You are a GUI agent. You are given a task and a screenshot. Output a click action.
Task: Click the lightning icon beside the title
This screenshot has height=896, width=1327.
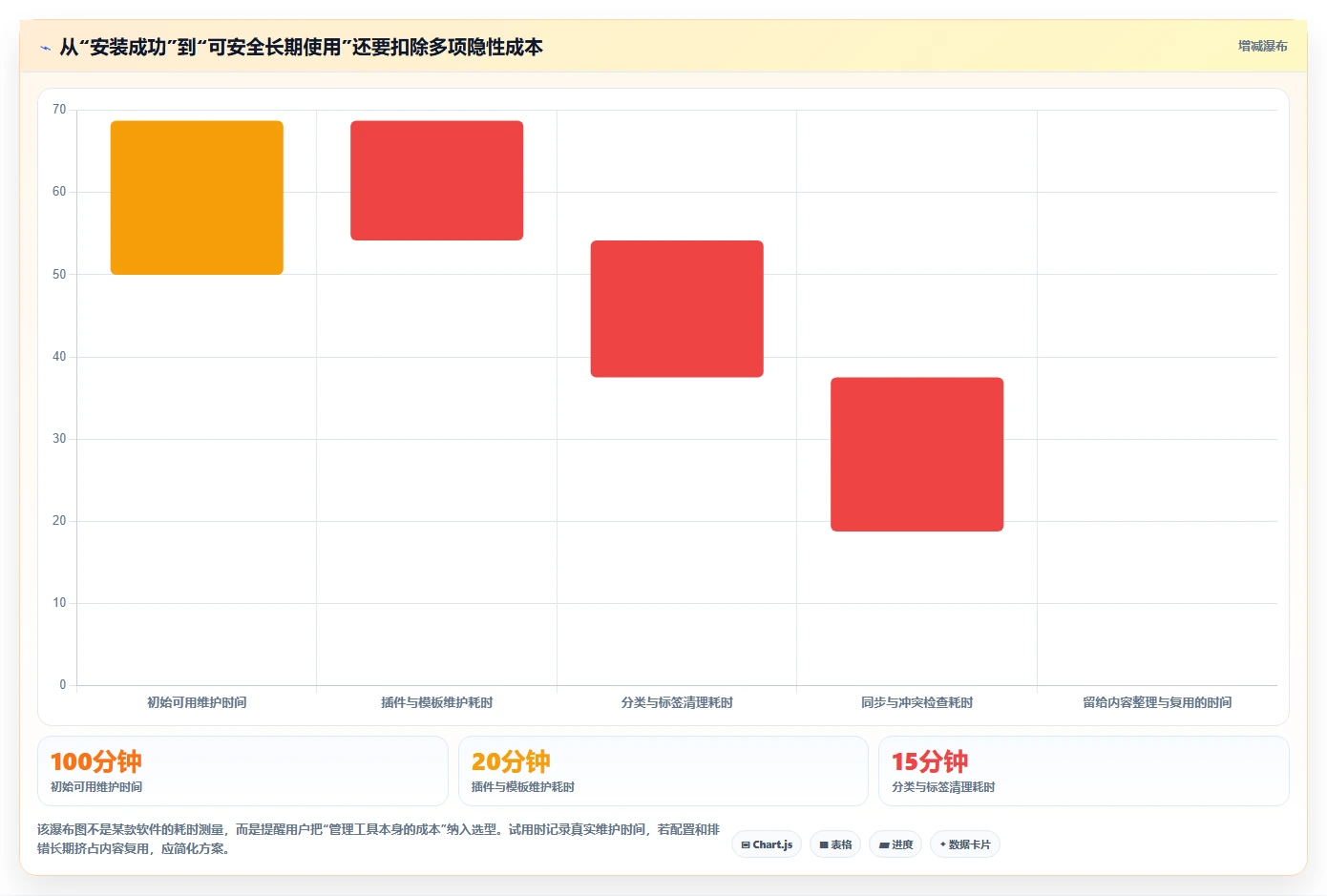45,48
